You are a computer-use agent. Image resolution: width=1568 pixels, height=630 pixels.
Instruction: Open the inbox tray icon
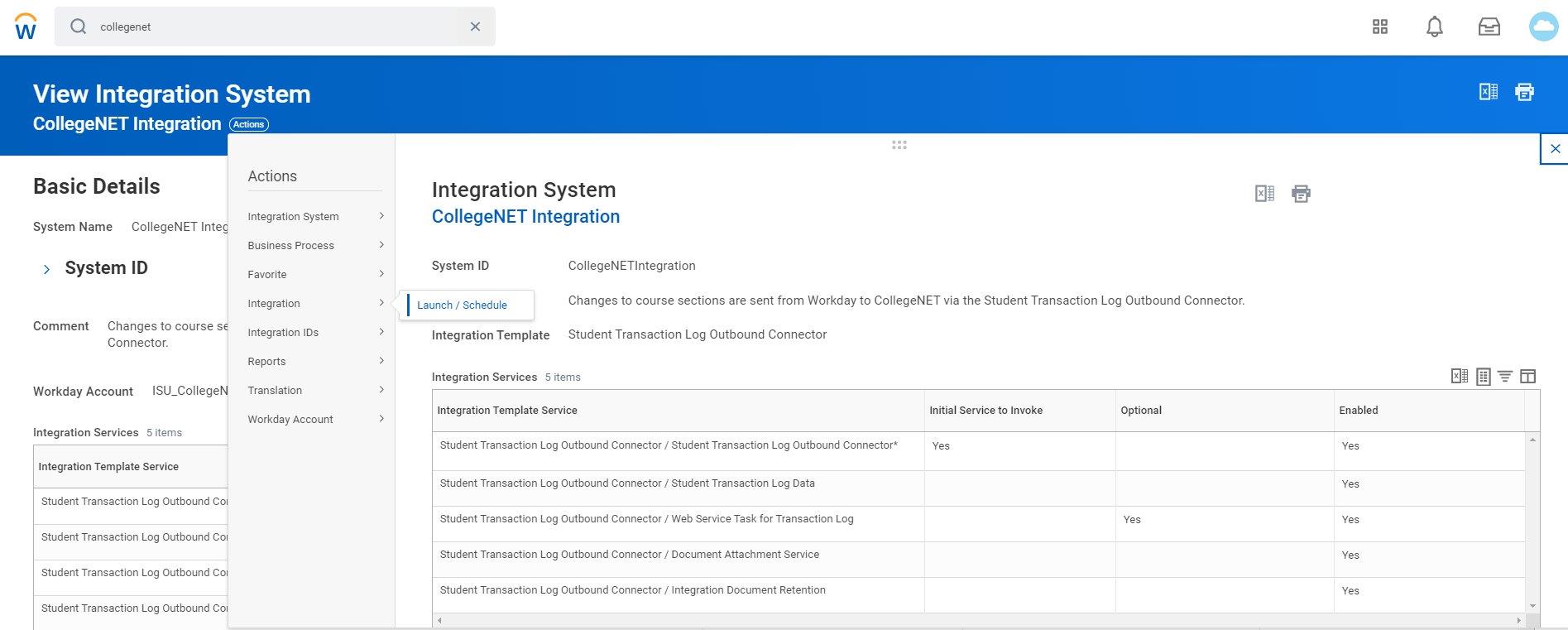pyautogui.click(x=1489, y=26)
